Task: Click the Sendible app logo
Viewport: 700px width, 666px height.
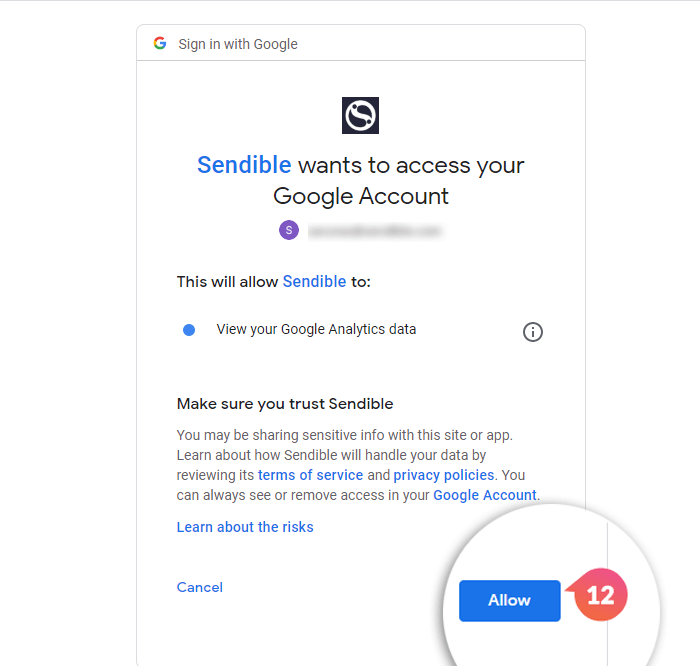Action: tap(360, 115)
